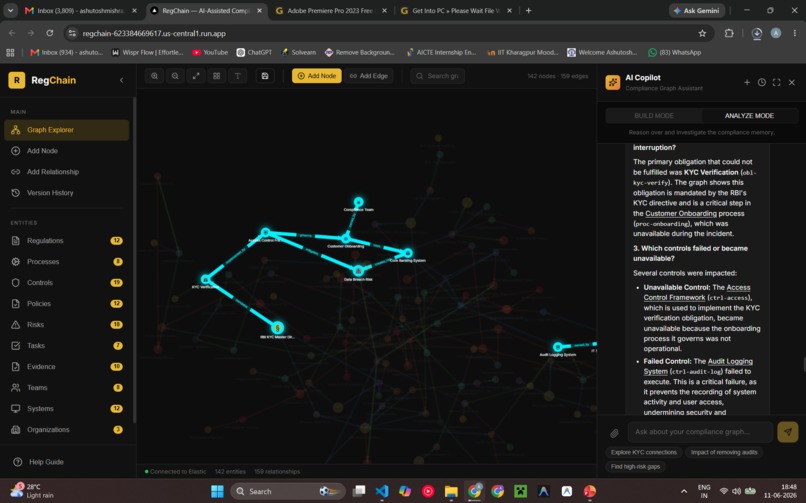The height and width of the screenshot is (503, 806).
Task: Click the Ask Gemini button
Action: [697, 11]
